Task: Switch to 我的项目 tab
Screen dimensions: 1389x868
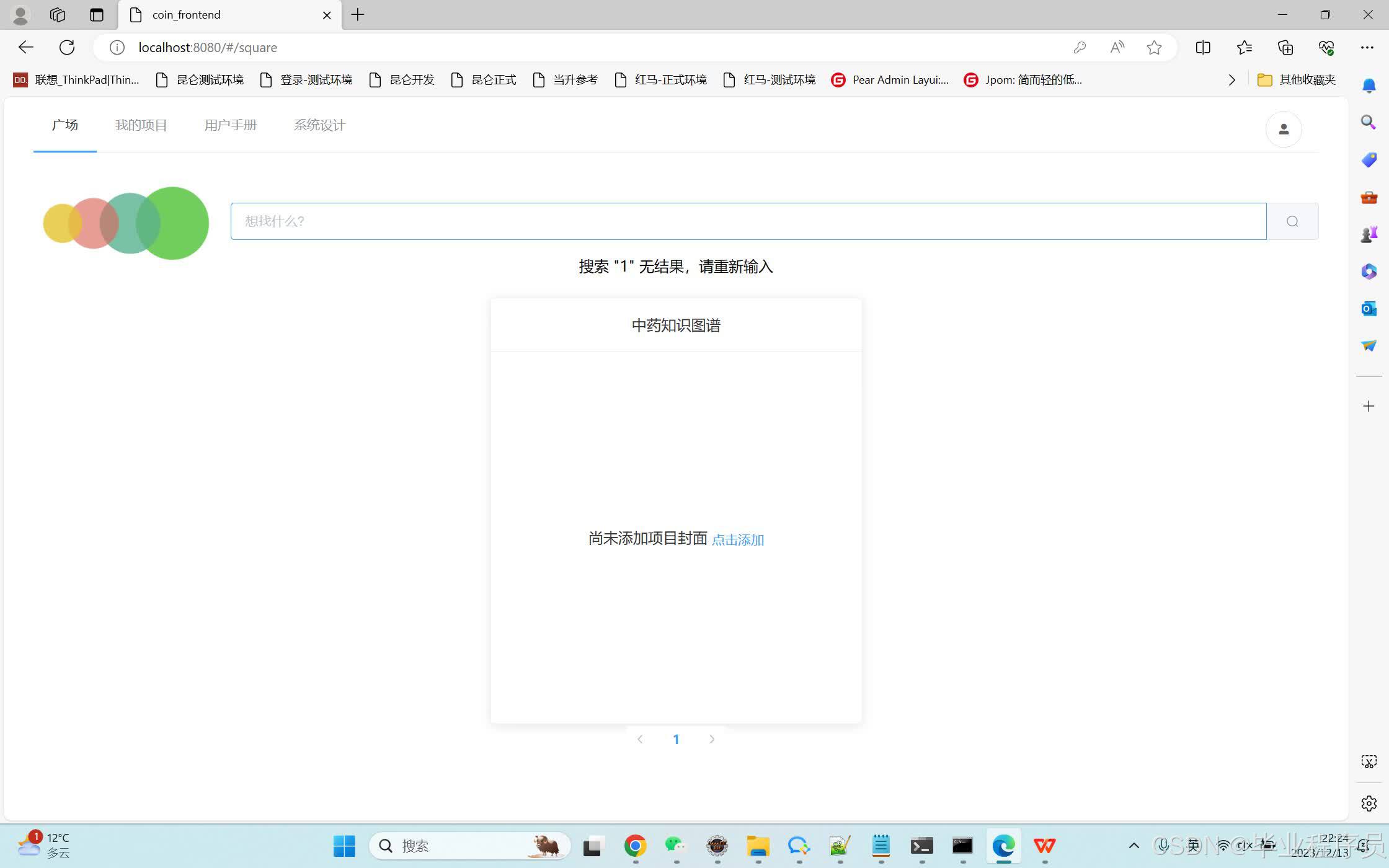Action: tap(141, 125)
